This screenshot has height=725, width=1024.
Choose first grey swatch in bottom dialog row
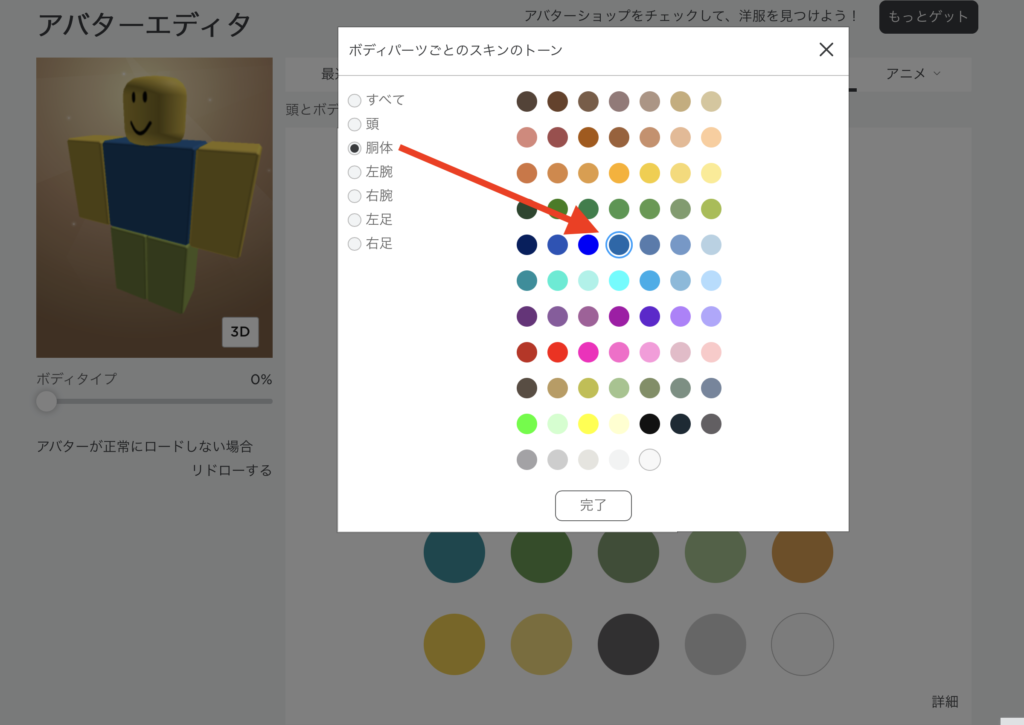click(527, 460)
